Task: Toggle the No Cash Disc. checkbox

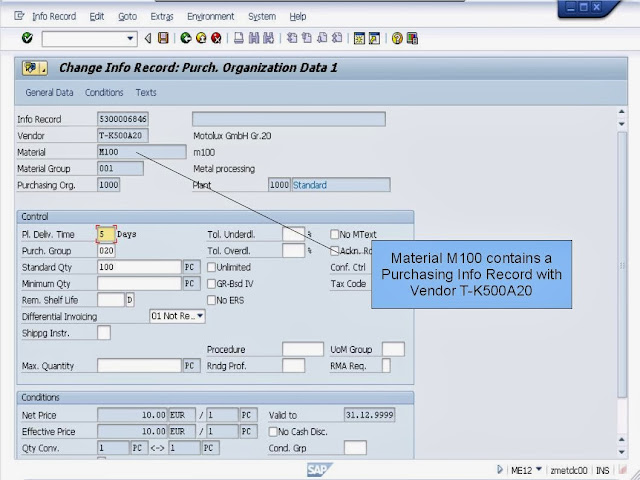Action: (x=273, y=431)
